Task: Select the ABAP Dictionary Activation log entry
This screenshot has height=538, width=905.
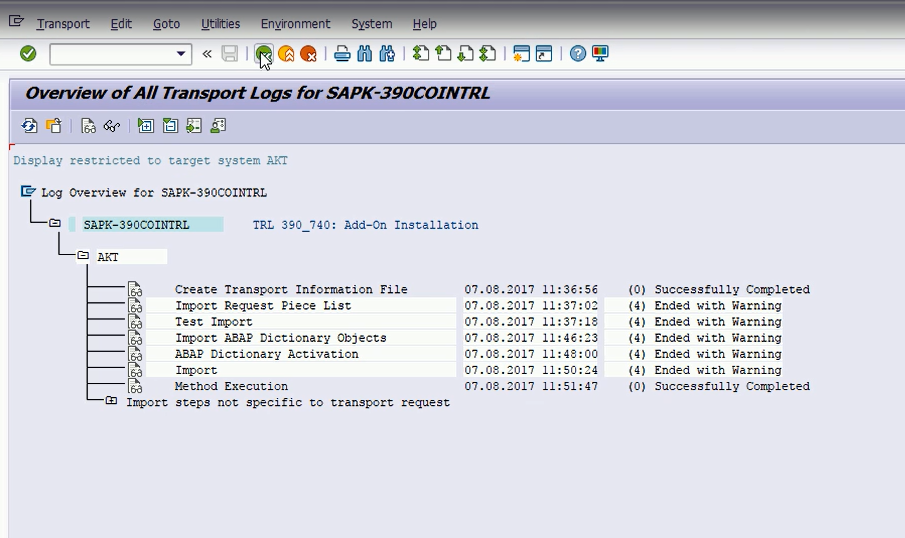Action: pos(266,354)
